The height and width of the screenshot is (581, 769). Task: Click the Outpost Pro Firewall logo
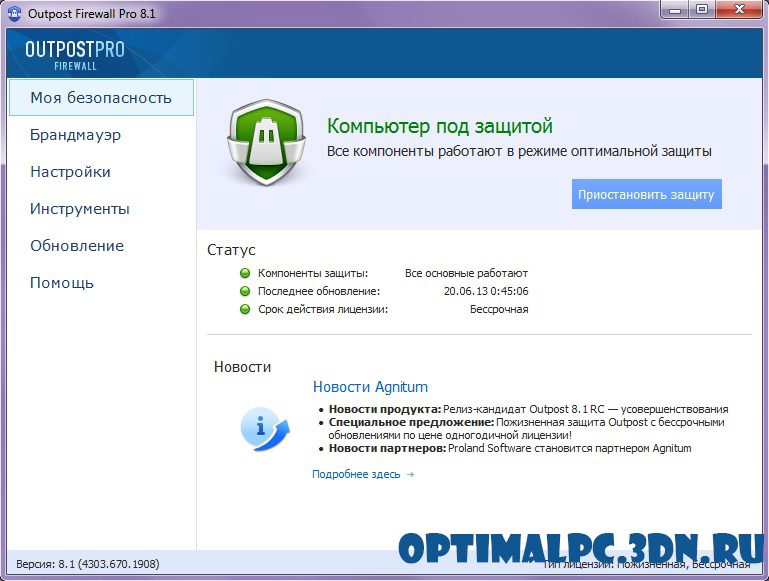pos(75,54)
